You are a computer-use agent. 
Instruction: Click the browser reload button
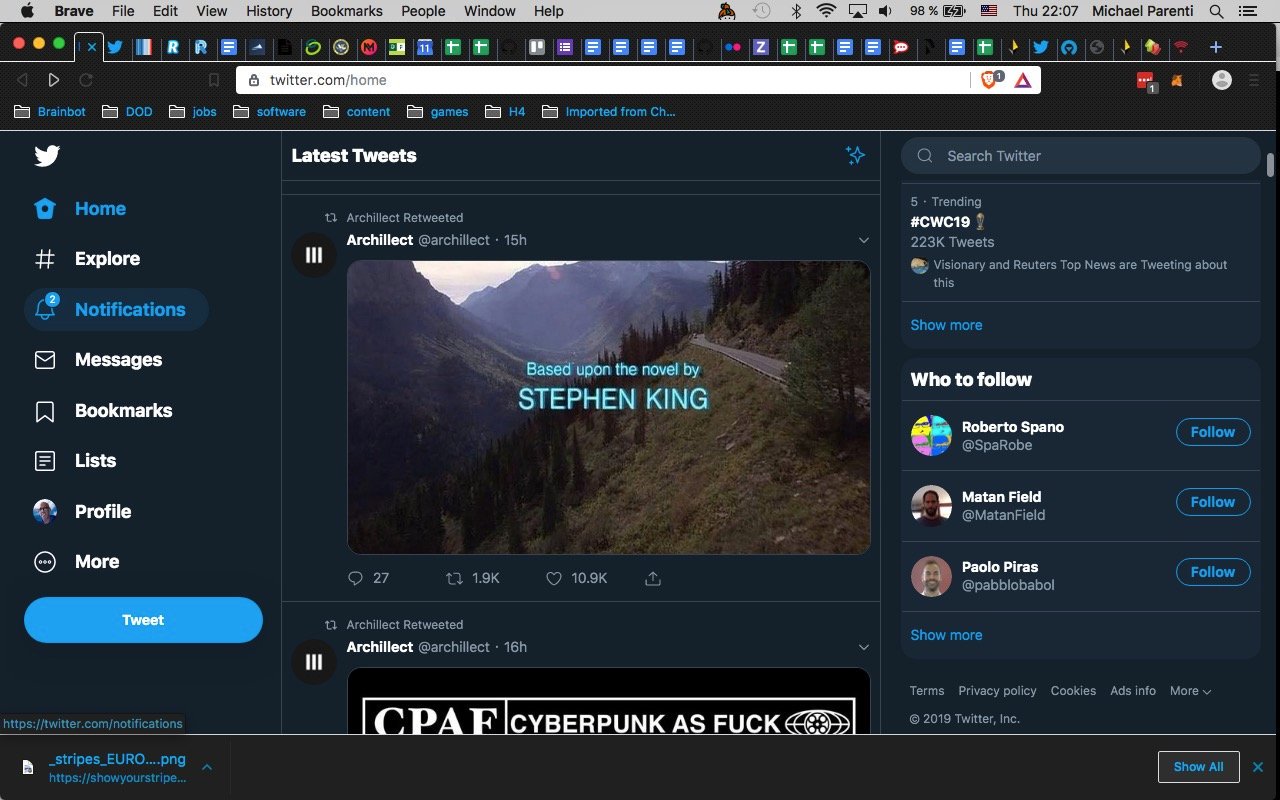[x=86, y=80]
